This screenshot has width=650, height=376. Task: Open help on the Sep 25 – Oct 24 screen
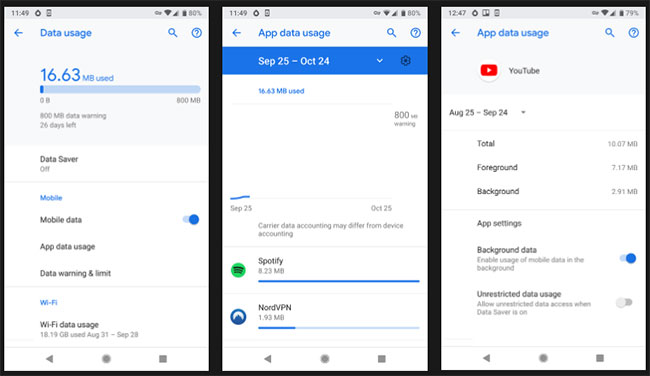tap(415, 33)
